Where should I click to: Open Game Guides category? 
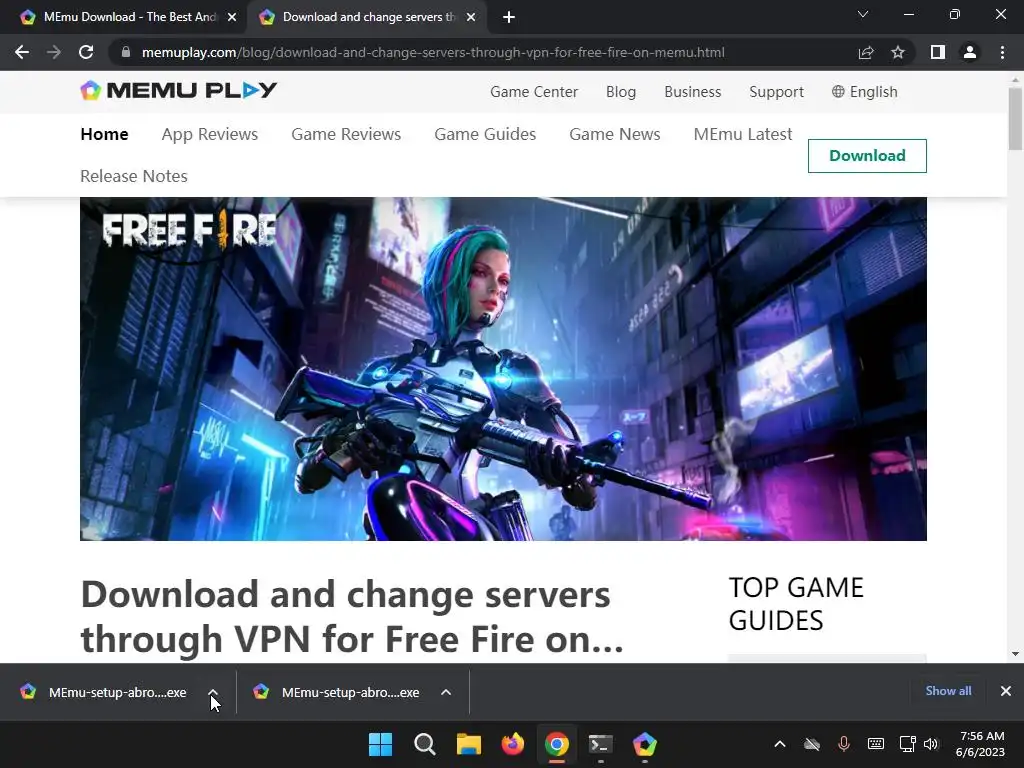tap(485, 134)
